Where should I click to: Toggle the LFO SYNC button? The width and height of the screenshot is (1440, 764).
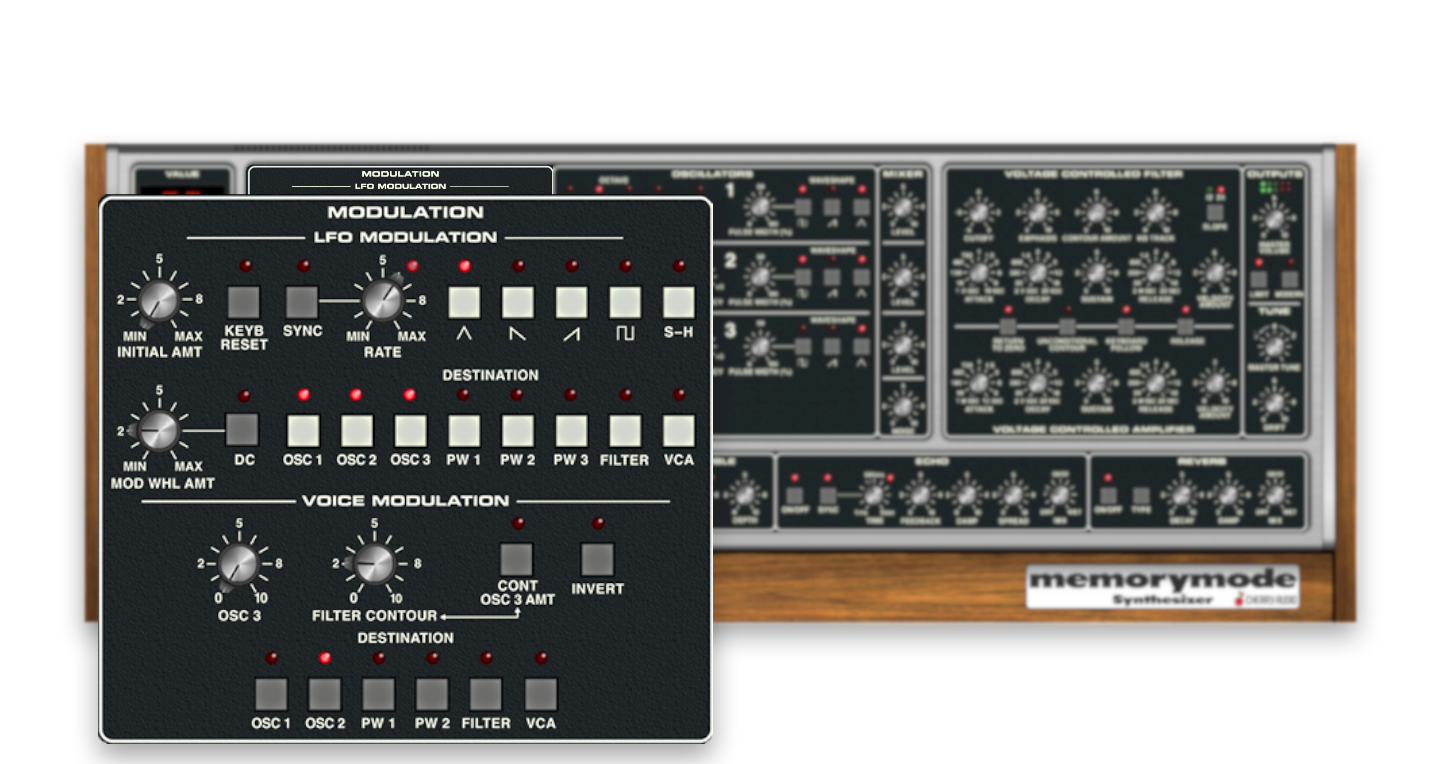302,300
